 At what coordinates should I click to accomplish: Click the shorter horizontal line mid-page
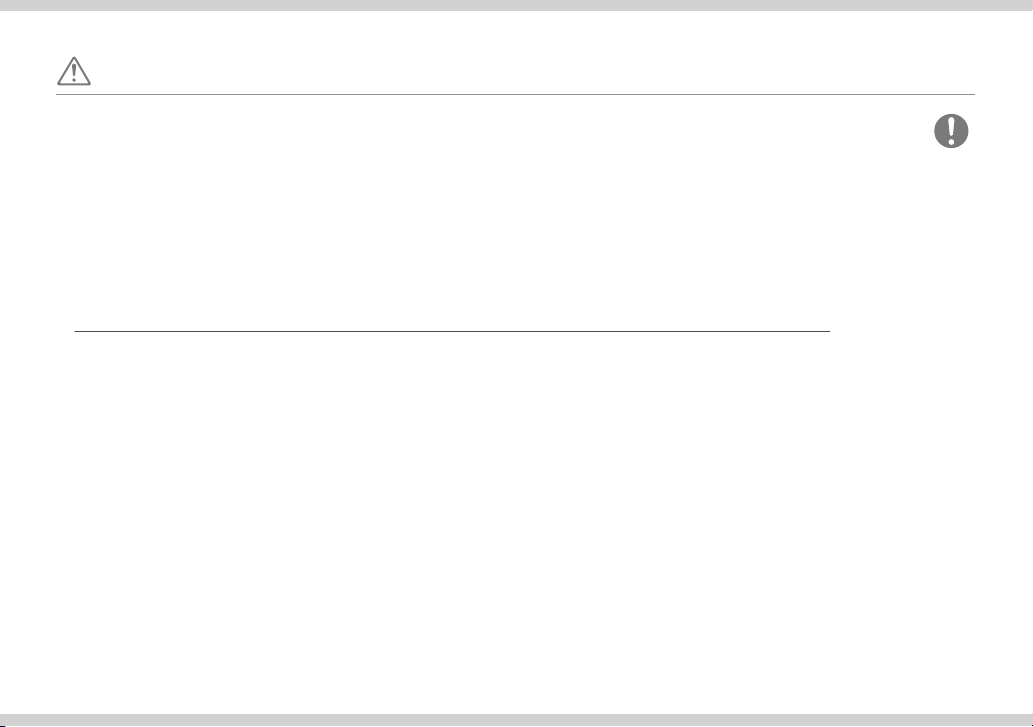point(452,331)
